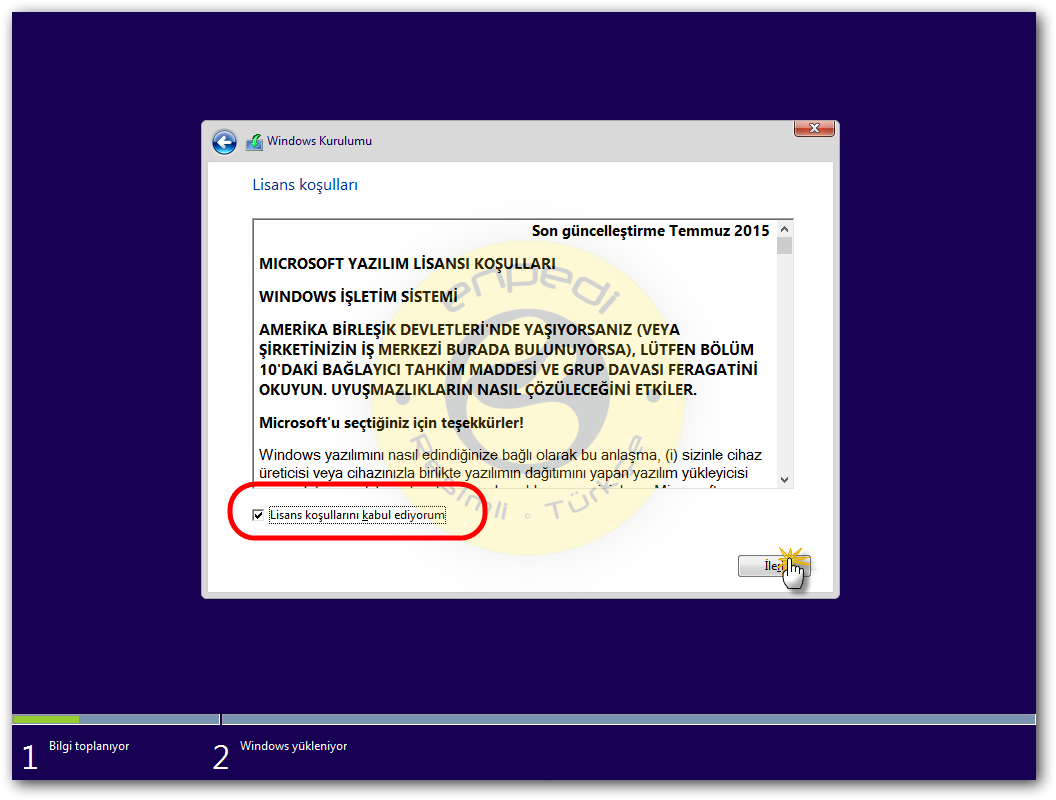Click the scrollbar up arrow
The width and height of the screenshot is (1056, 800).
pos(786,227)
